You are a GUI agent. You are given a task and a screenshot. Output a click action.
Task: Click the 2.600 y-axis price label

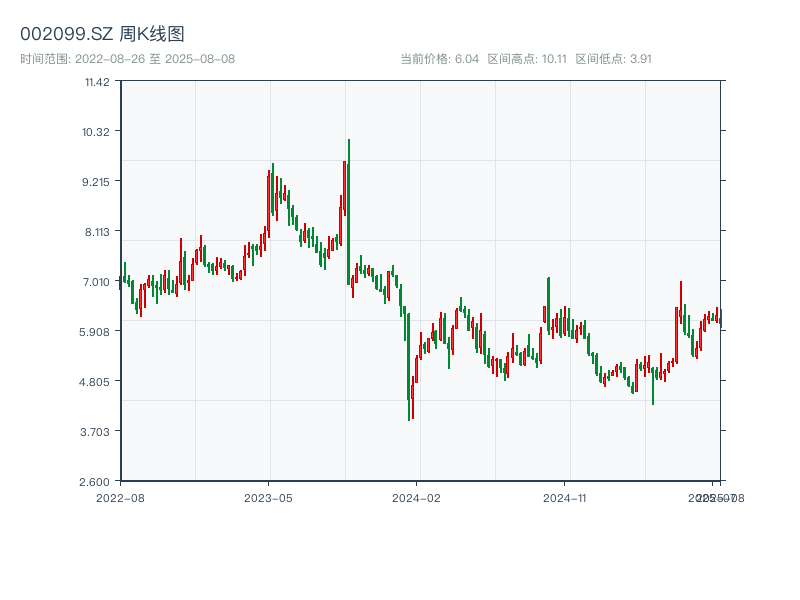click(95, 482)
